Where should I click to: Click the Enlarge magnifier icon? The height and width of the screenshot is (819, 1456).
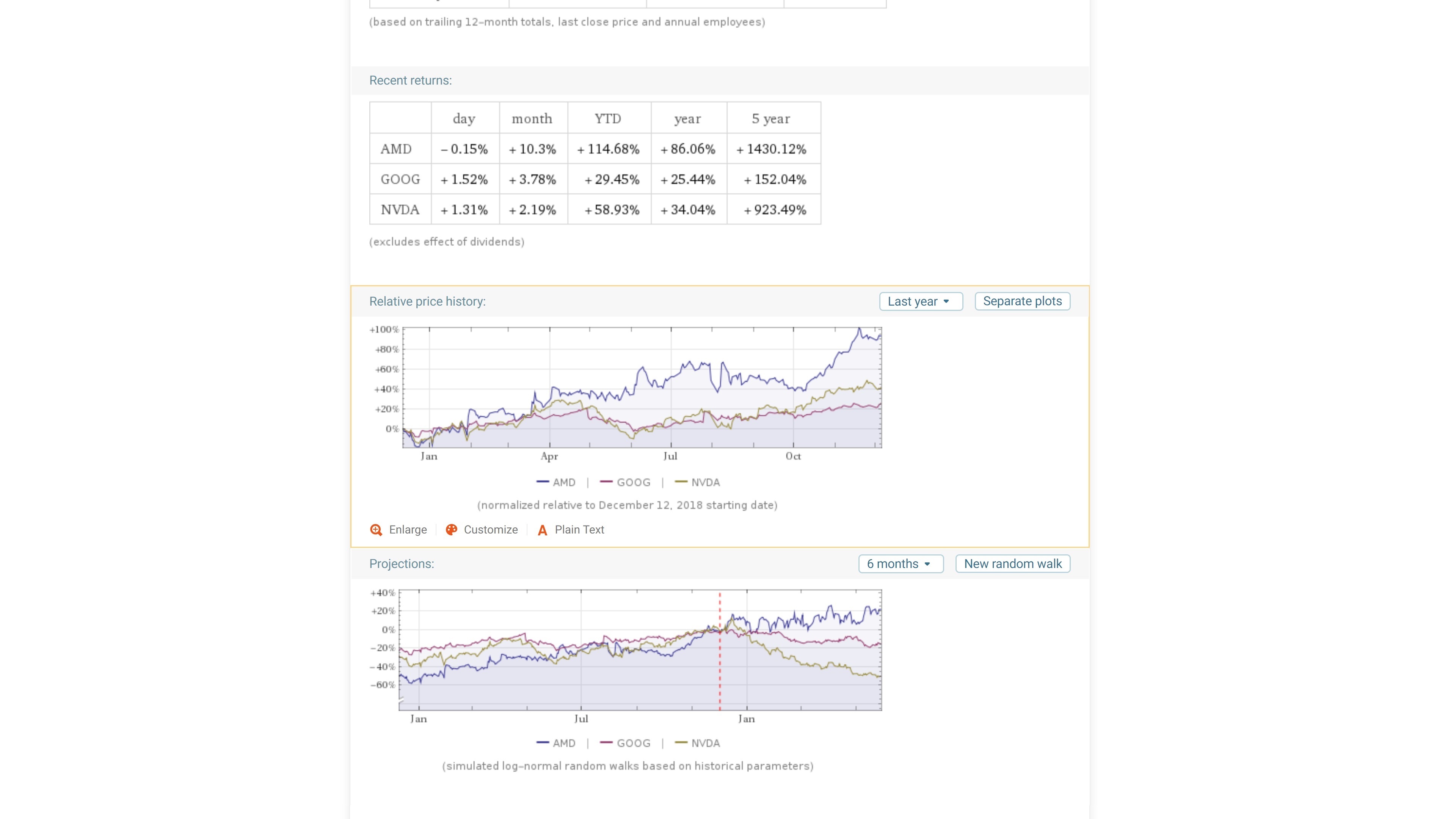click(376, 530)
